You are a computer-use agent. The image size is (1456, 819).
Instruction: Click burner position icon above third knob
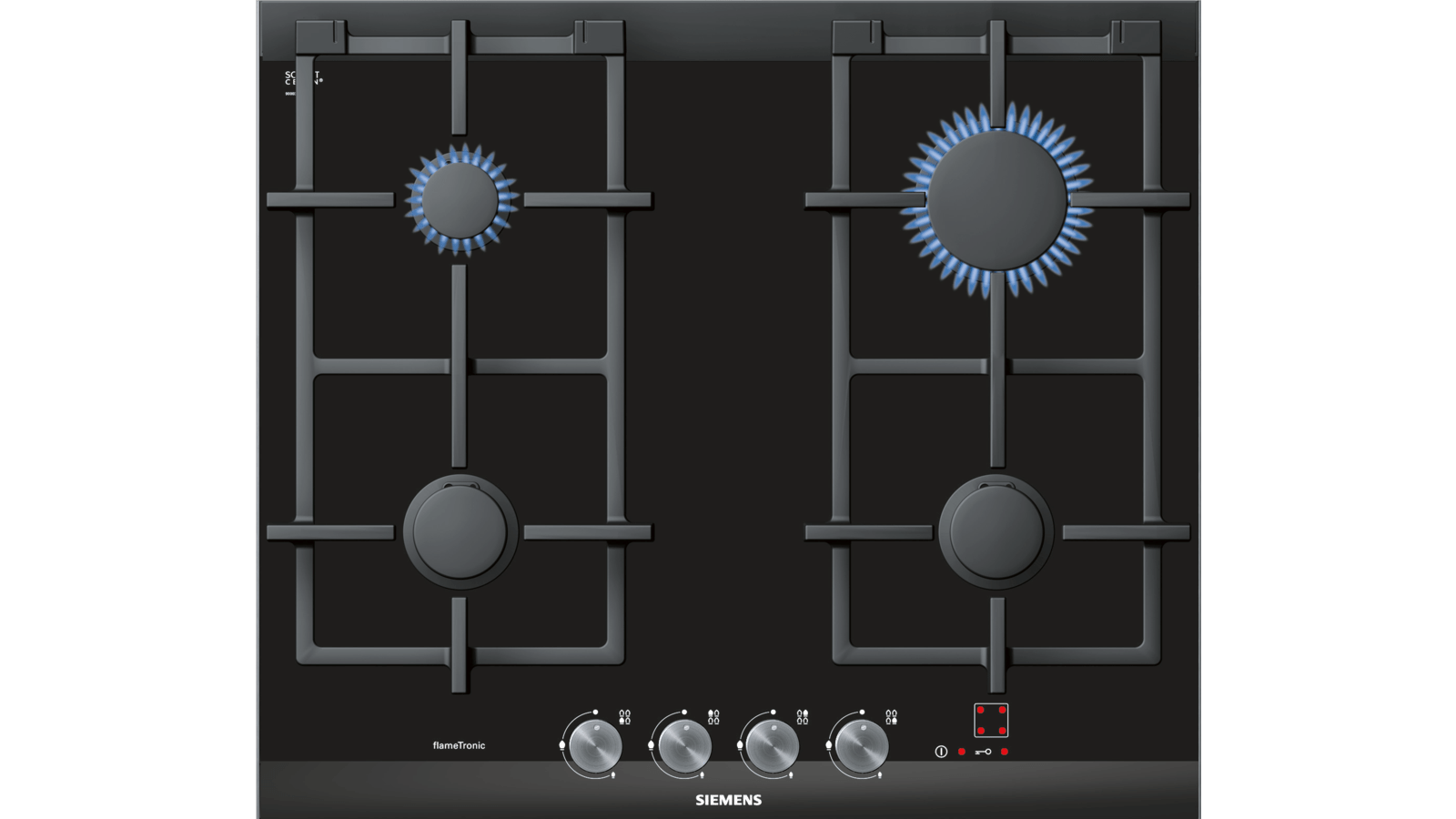tap(802, 717)
